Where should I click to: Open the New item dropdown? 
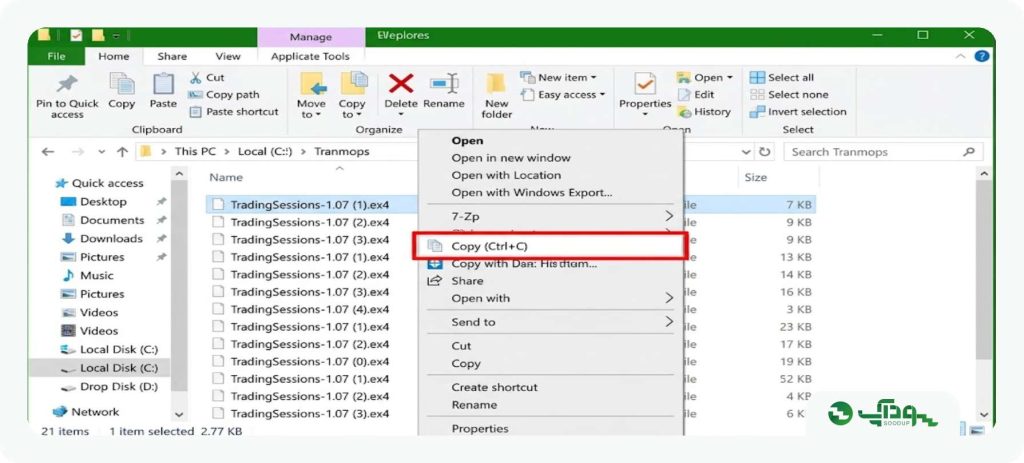pos(564,77)
